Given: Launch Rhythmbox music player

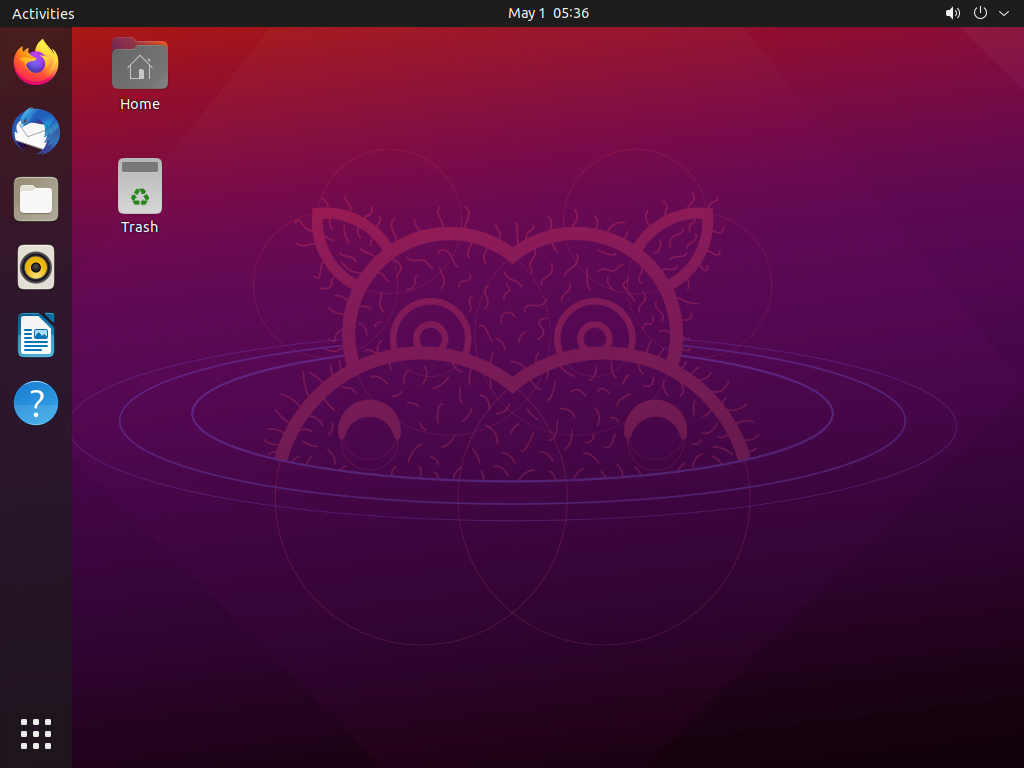Looking at the screenshot, I should point(36,267).
